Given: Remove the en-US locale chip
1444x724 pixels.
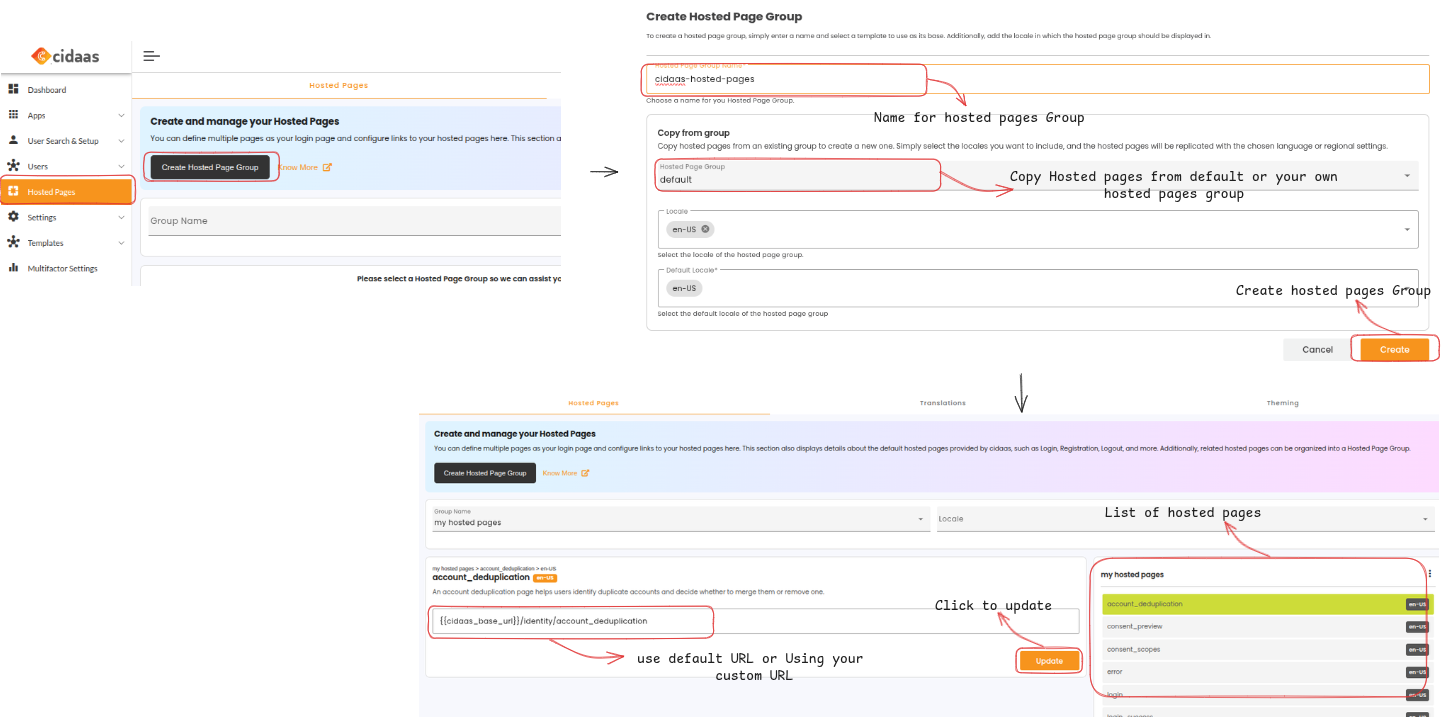Looking at the screenshot, I should [x=705, y=229].
